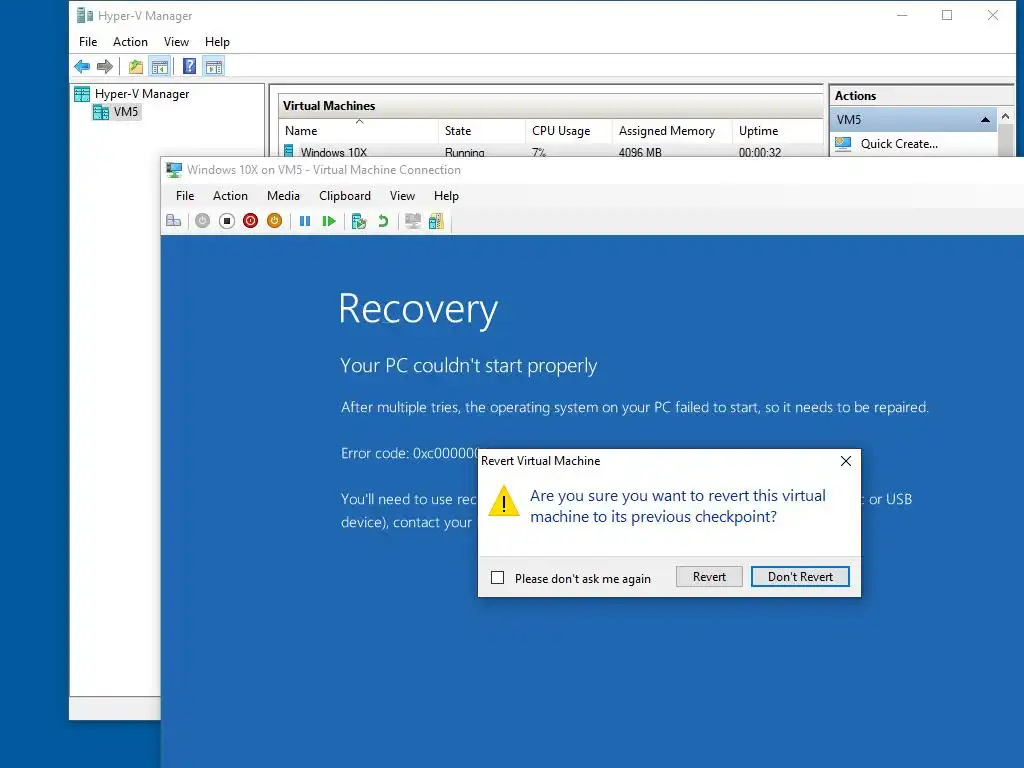Open Help menu in Hyper-V Manager
The height and width of the screenshot is (768, 1024).
tap(217, 42)
